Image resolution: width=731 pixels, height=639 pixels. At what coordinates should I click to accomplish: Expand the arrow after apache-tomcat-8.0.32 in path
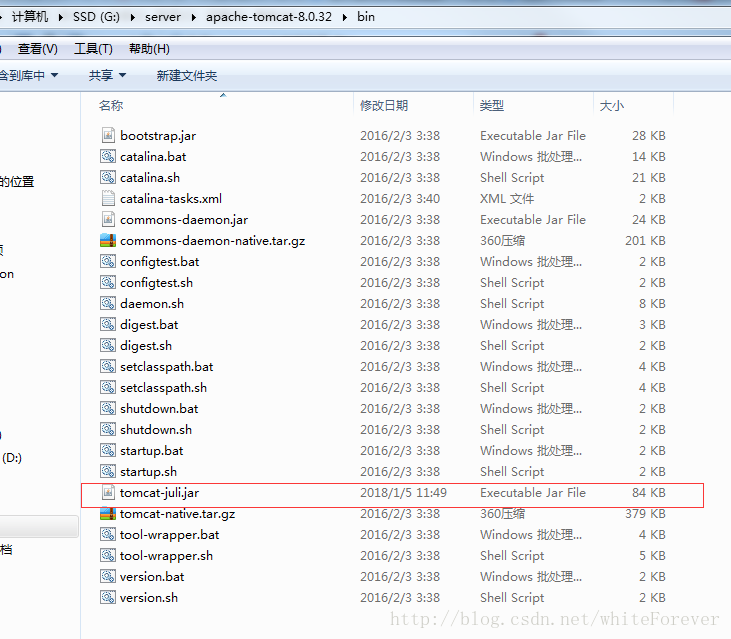345,17
